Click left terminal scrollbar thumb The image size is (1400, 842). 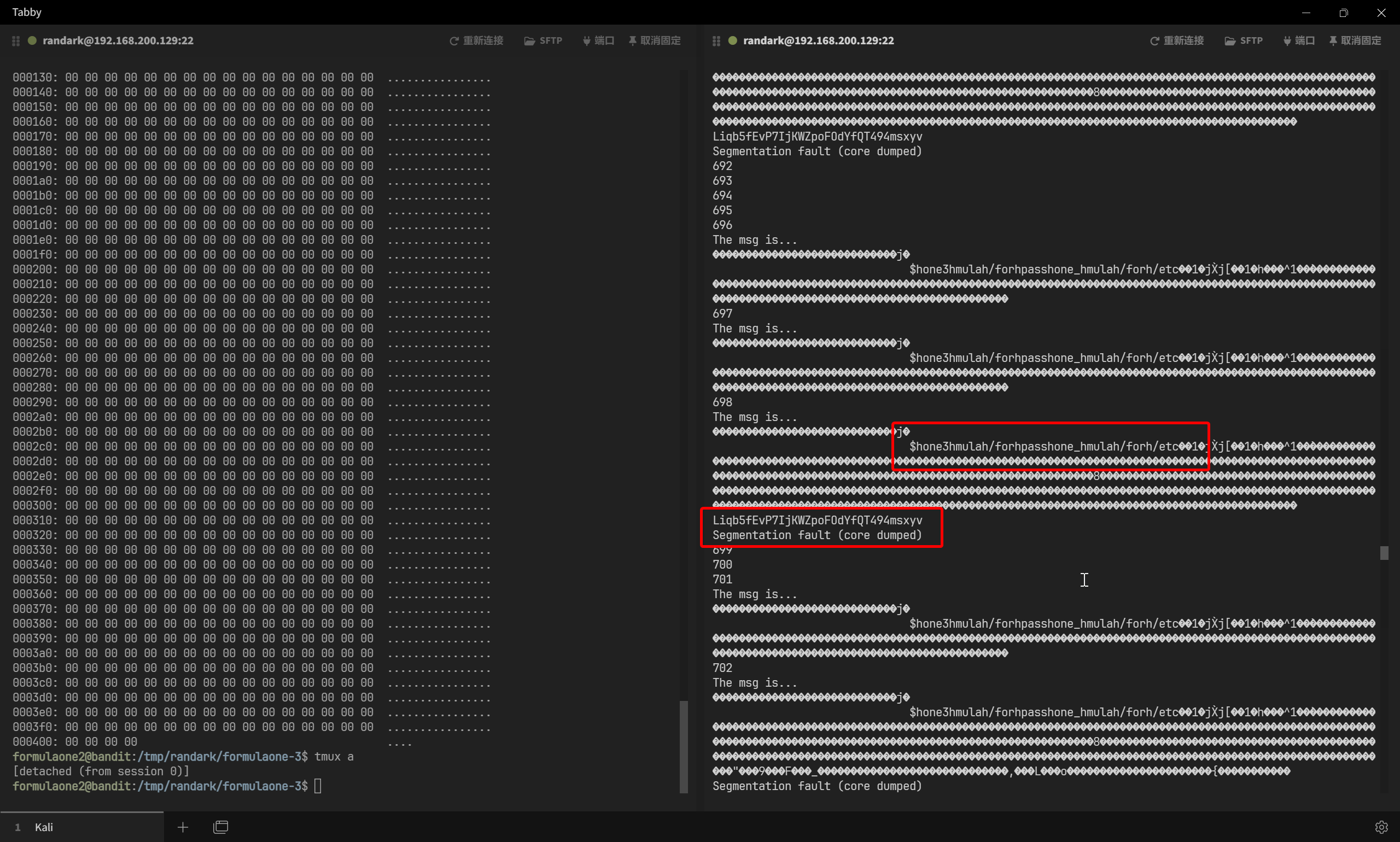coord(684,746)
